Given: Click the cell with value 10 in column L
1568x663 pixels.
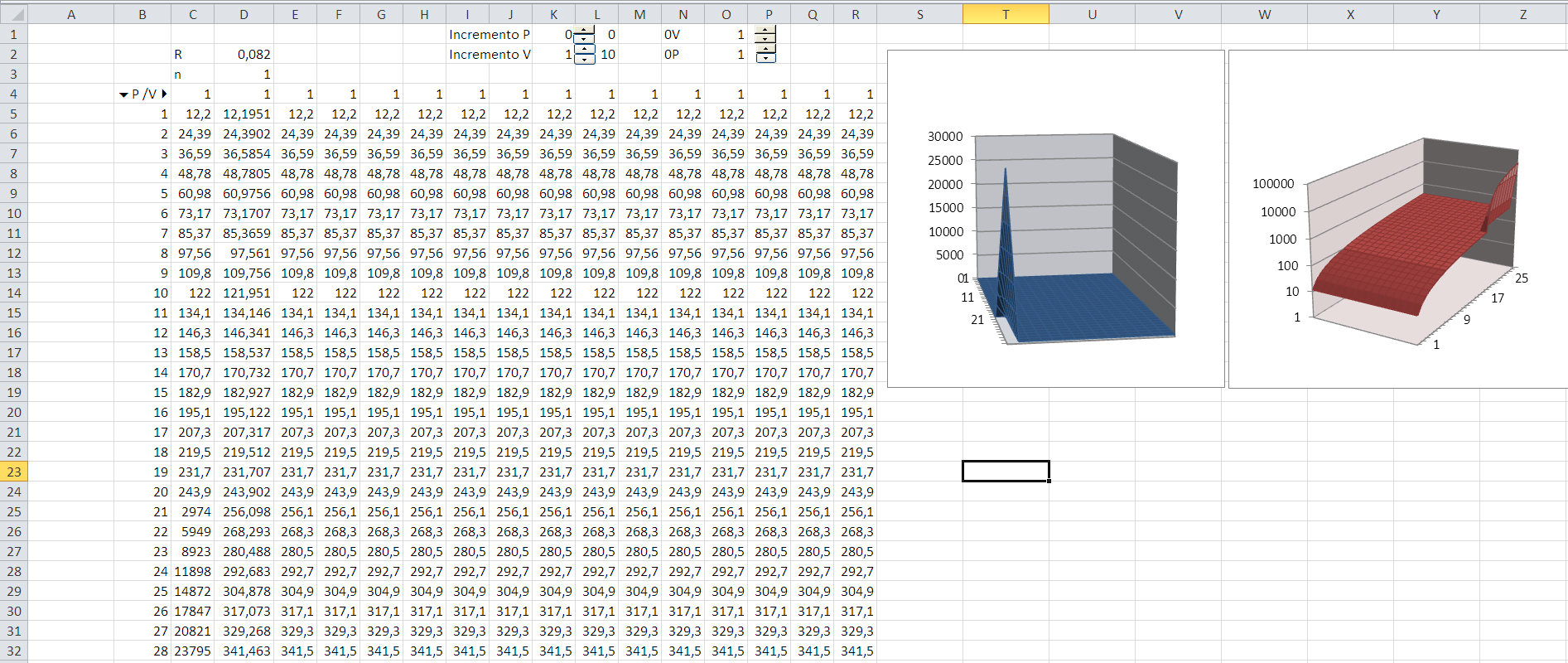Looking at the screenshot, I should [x=607, y=54].
